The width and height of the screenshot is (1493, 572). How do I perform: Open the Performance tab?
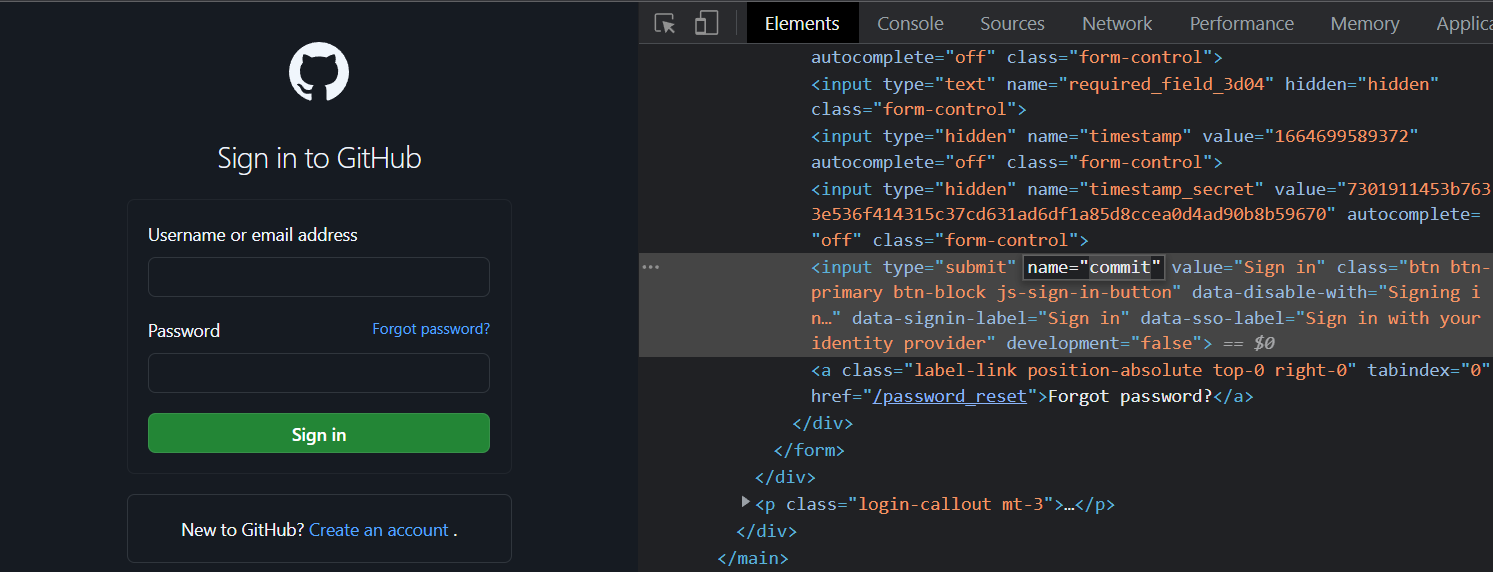pyautogui.click(x=1241, y=23)
